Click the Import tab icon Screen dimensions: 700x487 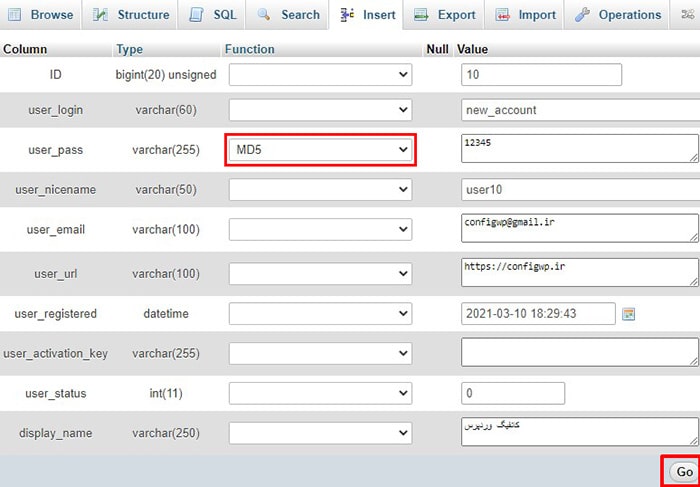(503, 15)
